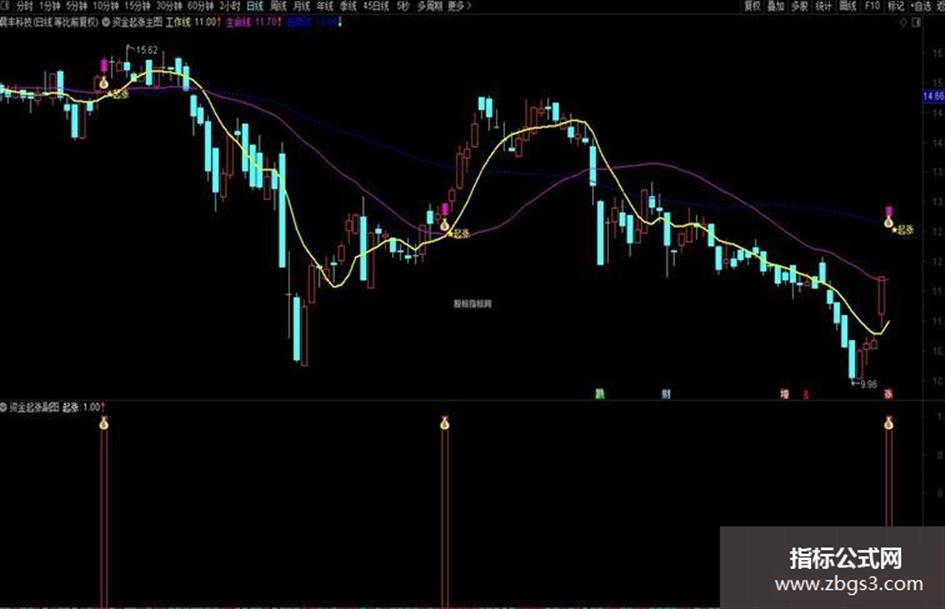Click the orange 增 event marker
This screenshot has width=945, height=609.
[x=785, y=394]
